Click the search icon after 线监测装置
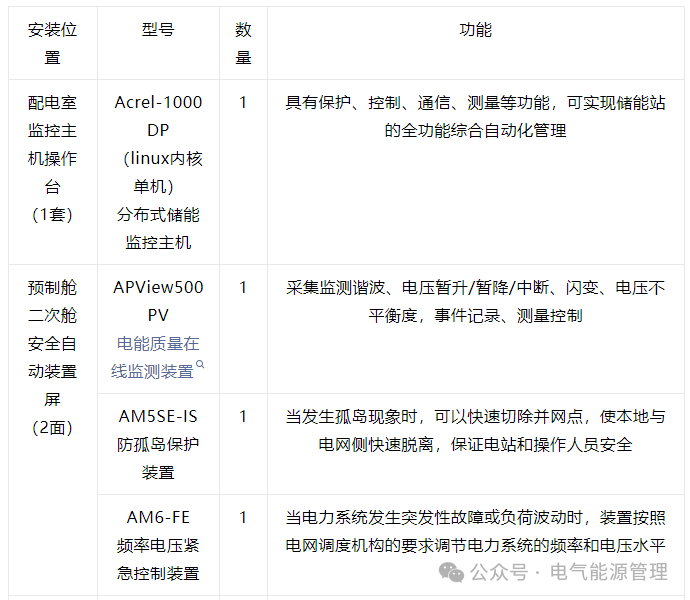 (x=200, y=364)
